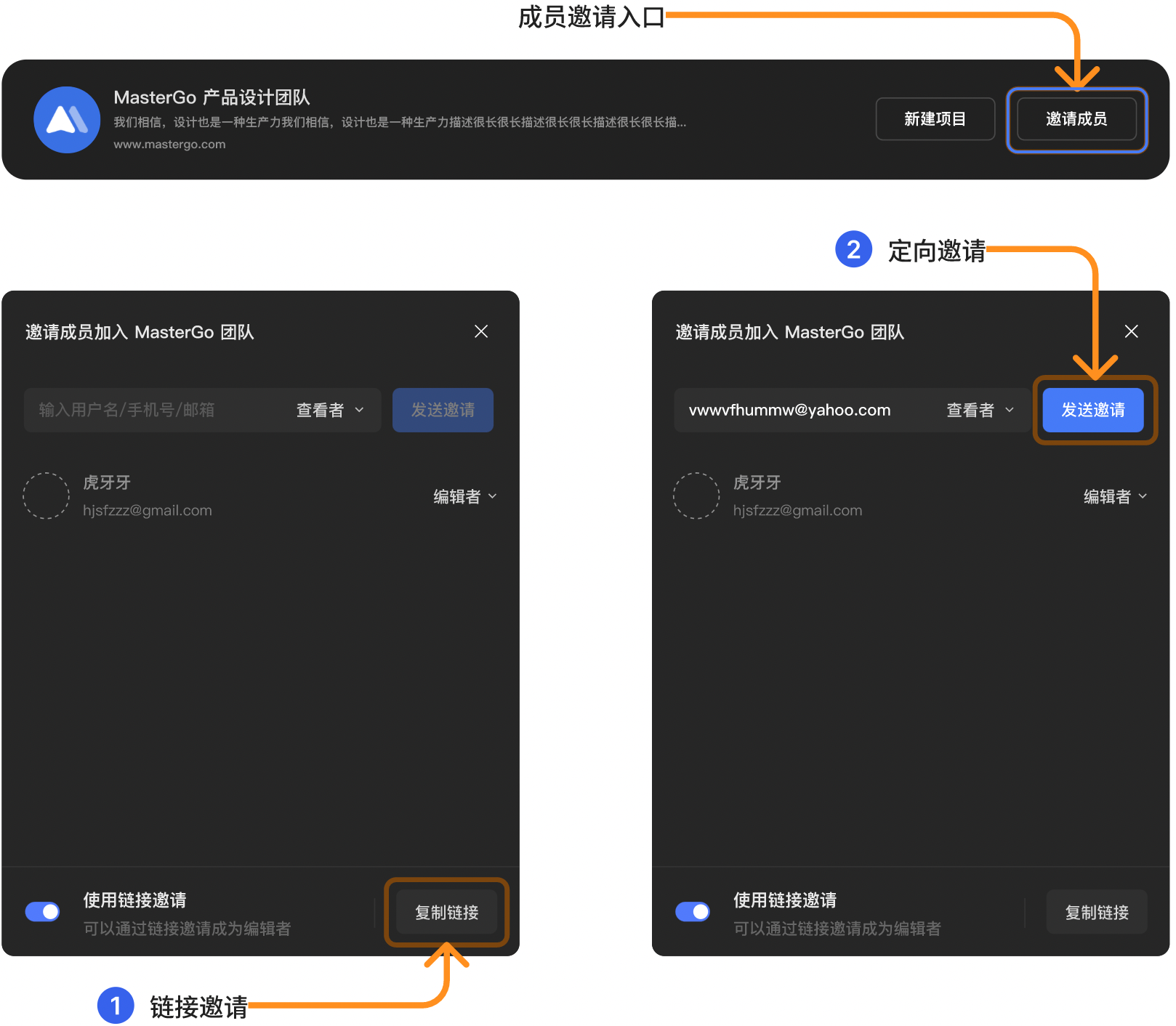Click the team description text starting 我们相信
Image resolution: width=1176 pixels, height=1026 pixels.
point(400,122)
